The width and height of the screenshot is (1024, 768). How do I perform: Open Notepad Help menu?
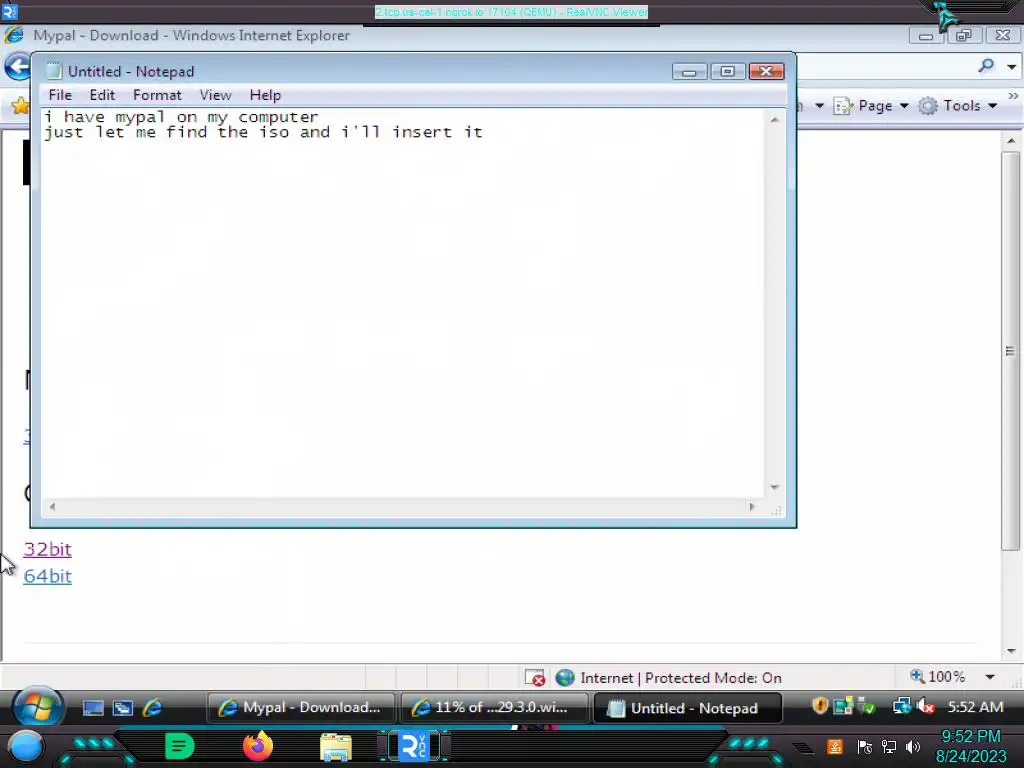pyautogui.click(x=265, y=95)
